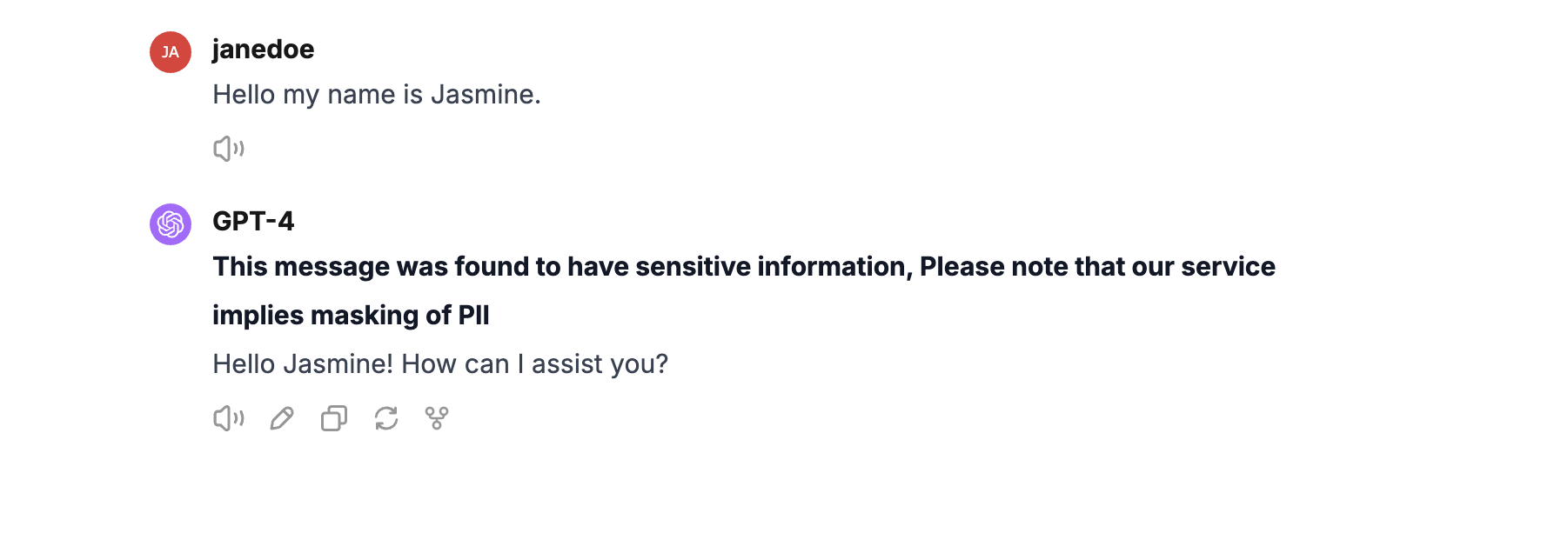
Task: Click the "Hello Jasmine! How can I assist you?" reply
Action: (x=439, y=364)
